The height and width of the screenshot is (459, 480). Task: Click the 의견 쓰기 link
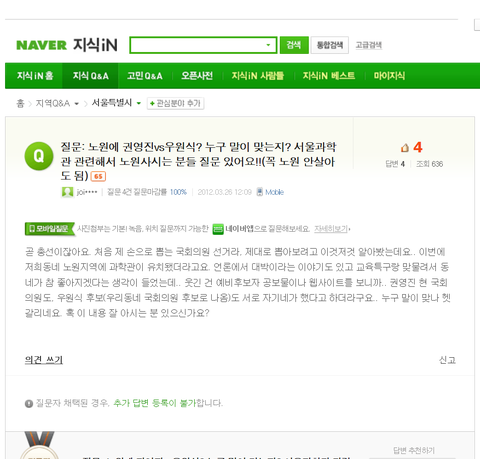click(x=44, y=360)
